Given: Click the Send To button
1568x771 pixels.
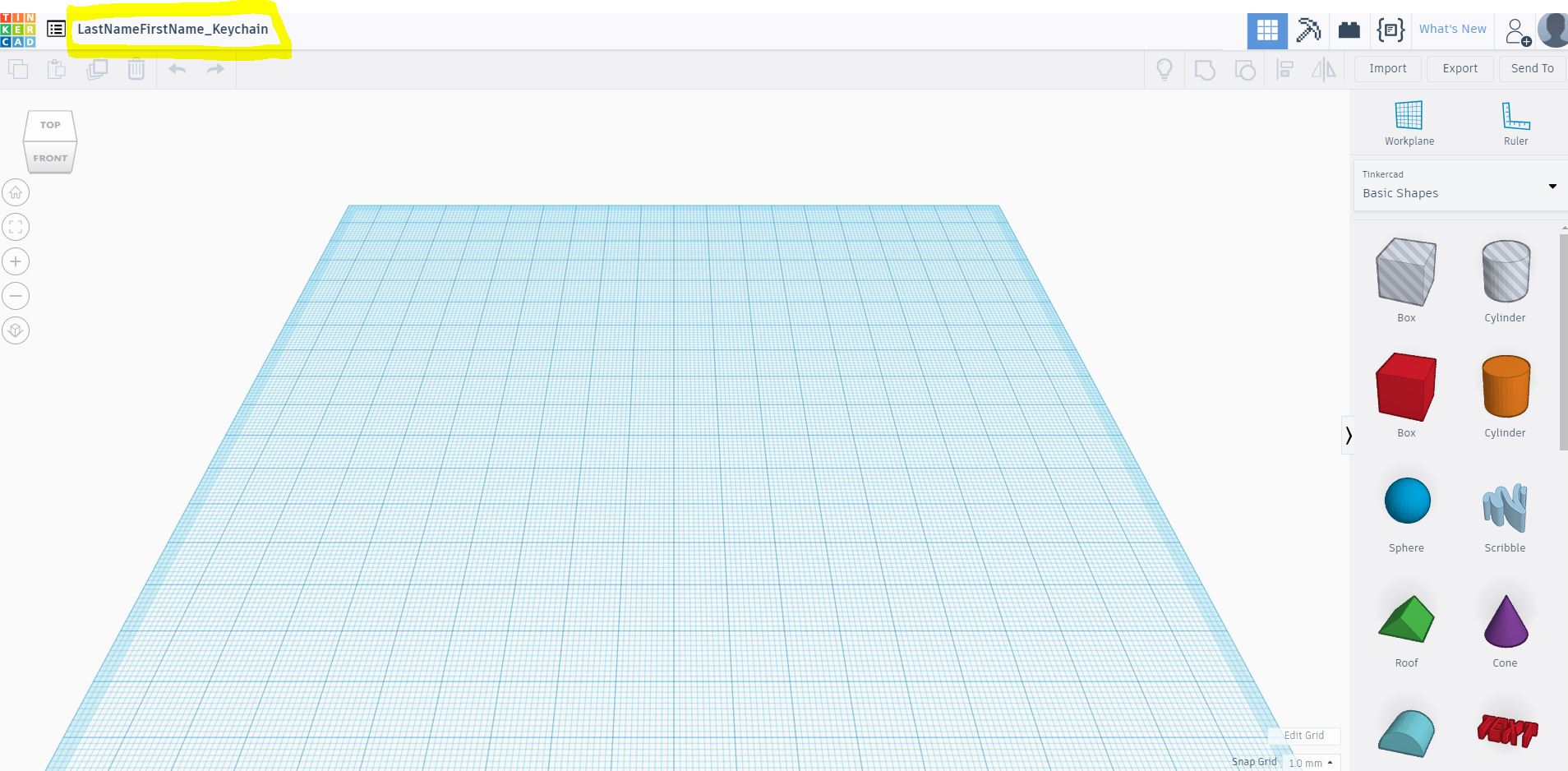Looking at the screenshot, I should pyautogui.click(x=1532, y=68).
